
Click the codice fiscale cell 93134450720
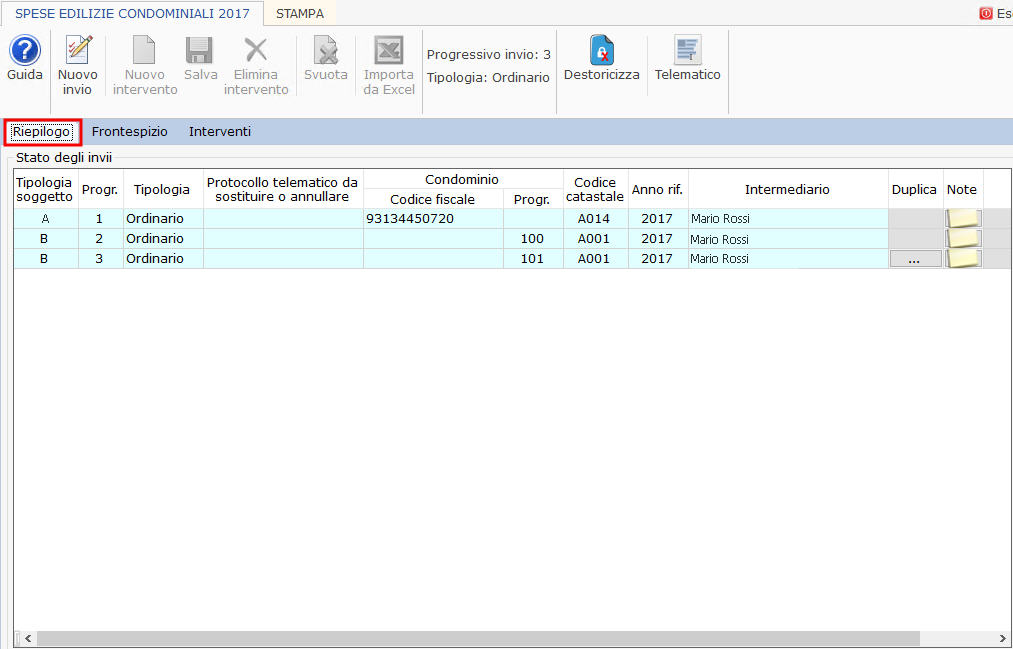tap(433, 219)
